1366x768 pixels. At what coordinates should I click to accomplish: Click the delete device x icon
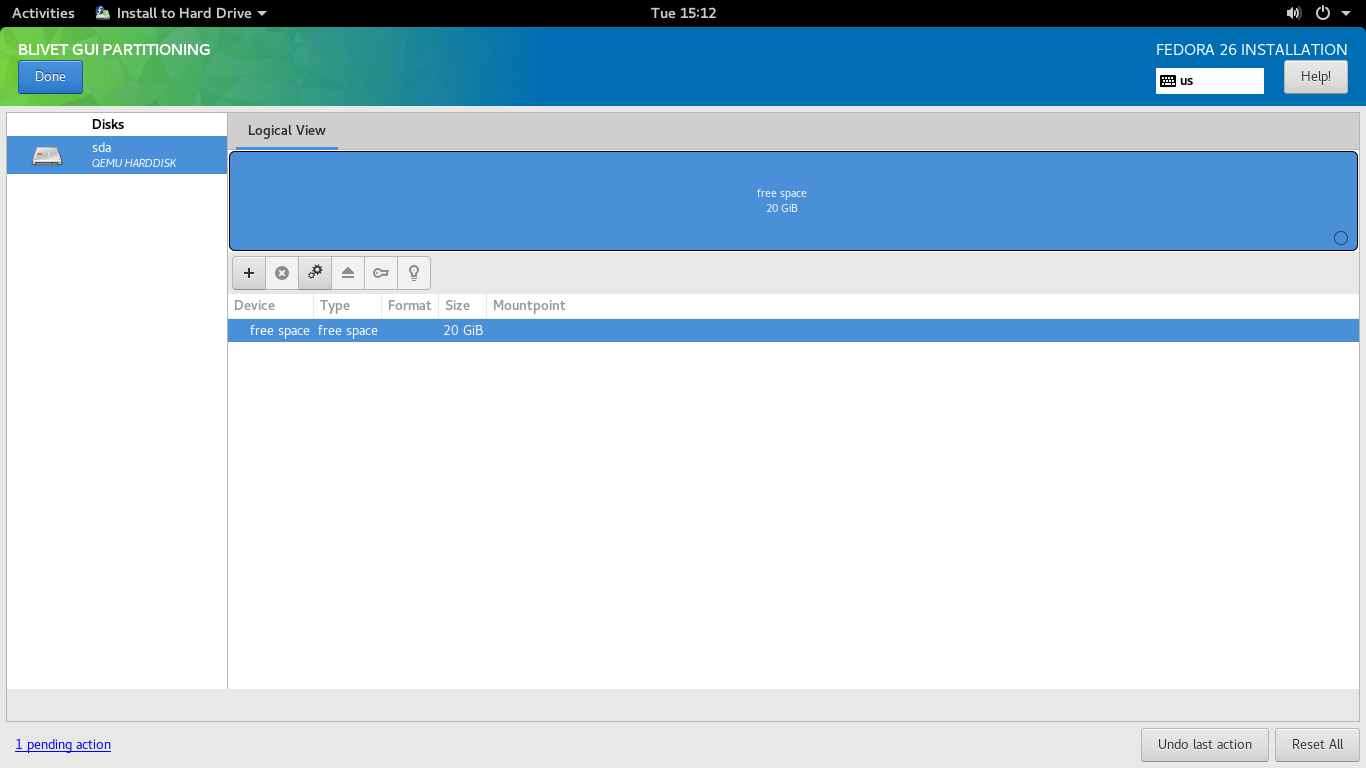pyautogui.click(x=282, y=273)
